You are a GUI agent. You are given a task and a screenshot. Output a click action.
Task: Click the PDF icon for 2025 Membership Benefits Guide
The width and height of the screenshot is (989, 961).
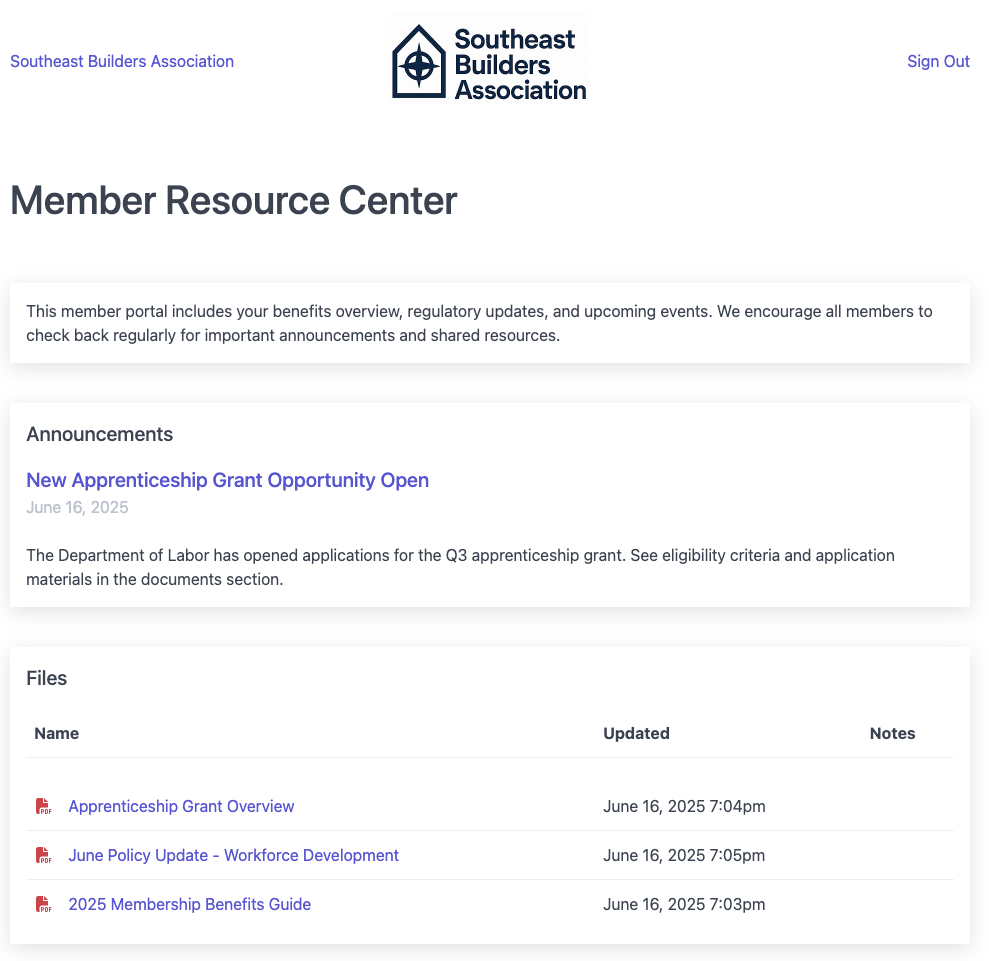click(44, 904)
